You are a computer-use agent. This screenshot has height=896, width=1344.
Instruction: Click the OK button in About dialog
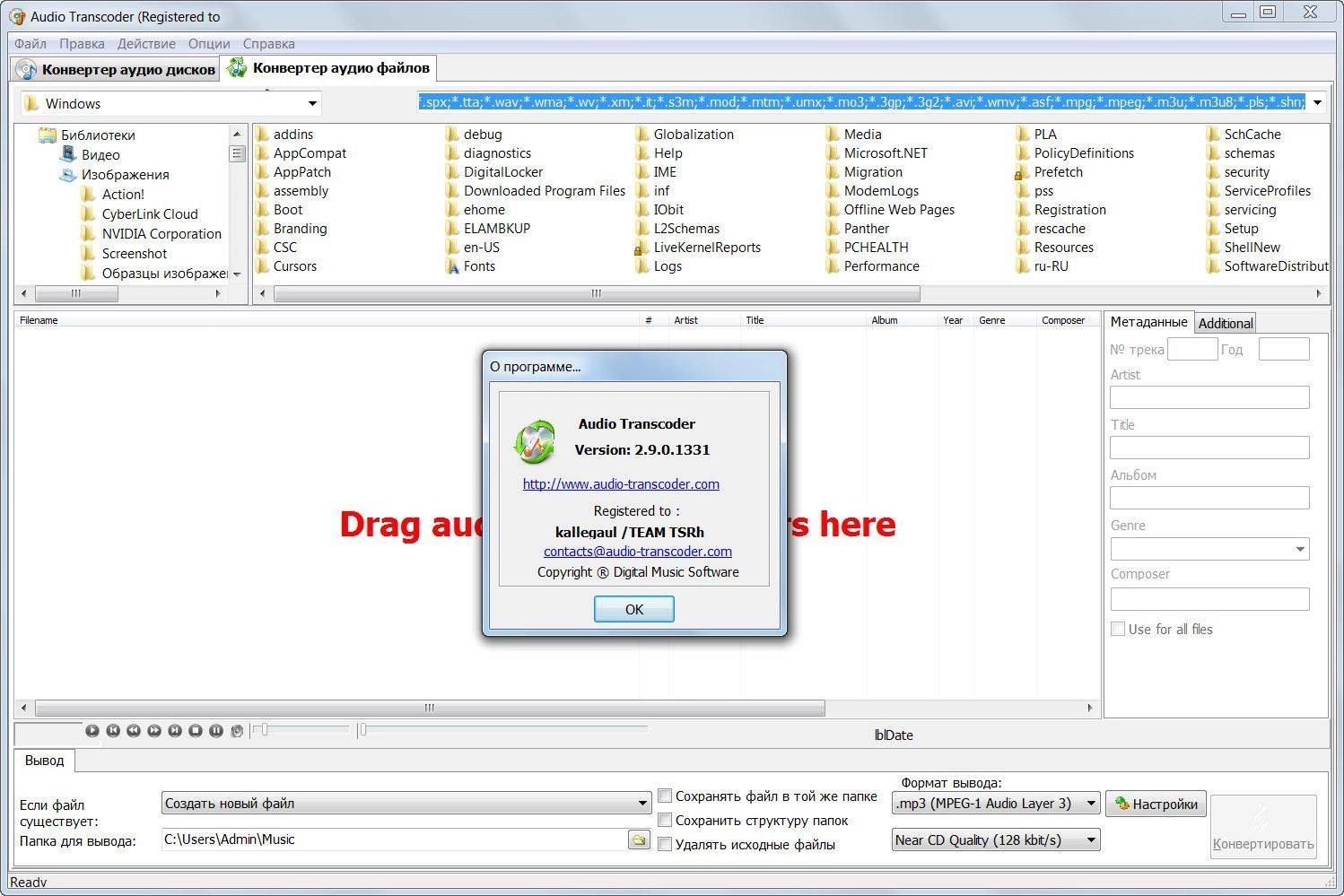633,609
